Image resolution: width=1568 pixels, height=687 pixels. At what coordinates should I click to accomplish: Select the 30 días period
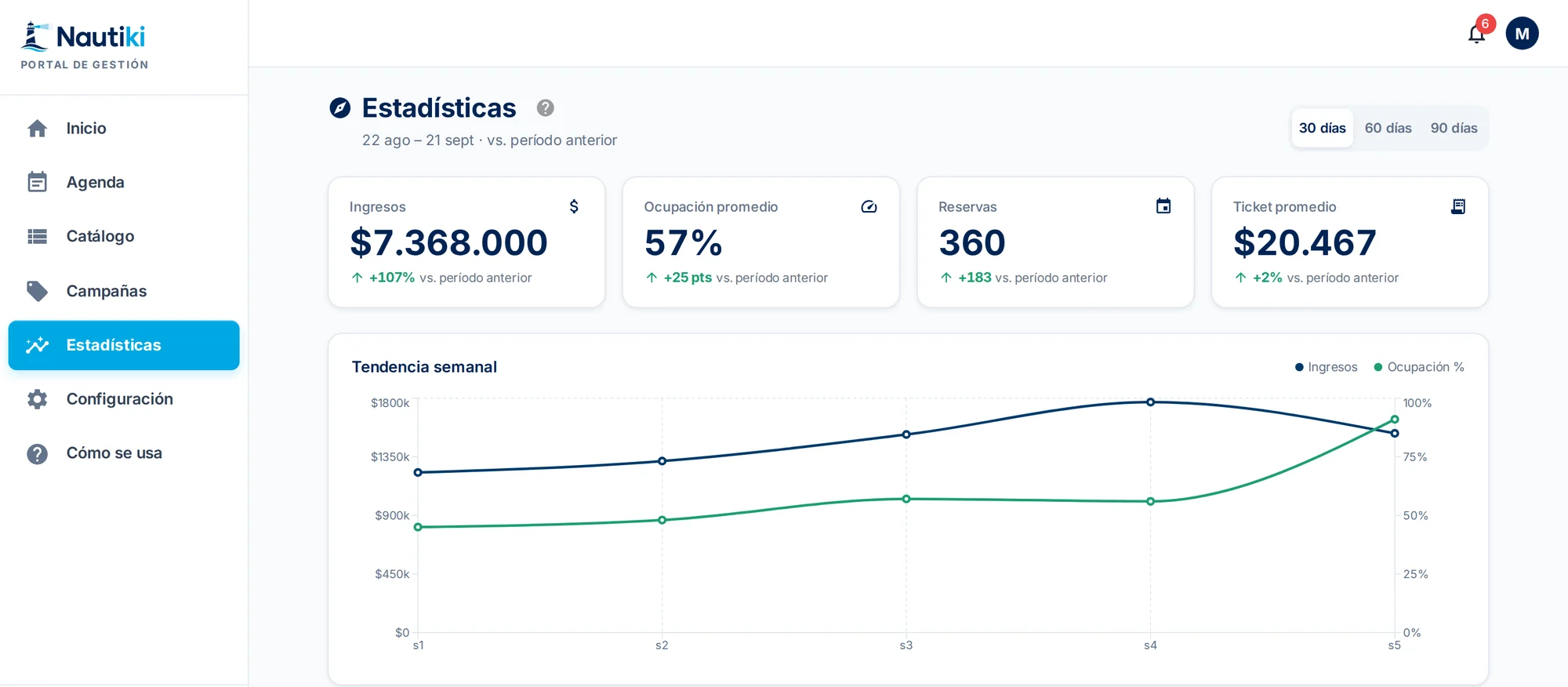pos(1322,128)
